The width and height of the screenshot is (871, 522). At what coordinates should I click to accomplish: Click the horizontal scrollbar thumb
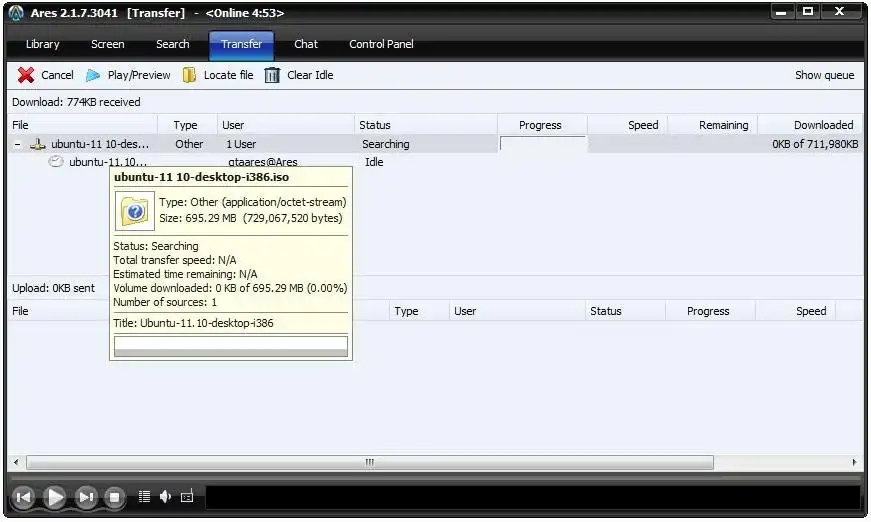[x=370, y=462]
